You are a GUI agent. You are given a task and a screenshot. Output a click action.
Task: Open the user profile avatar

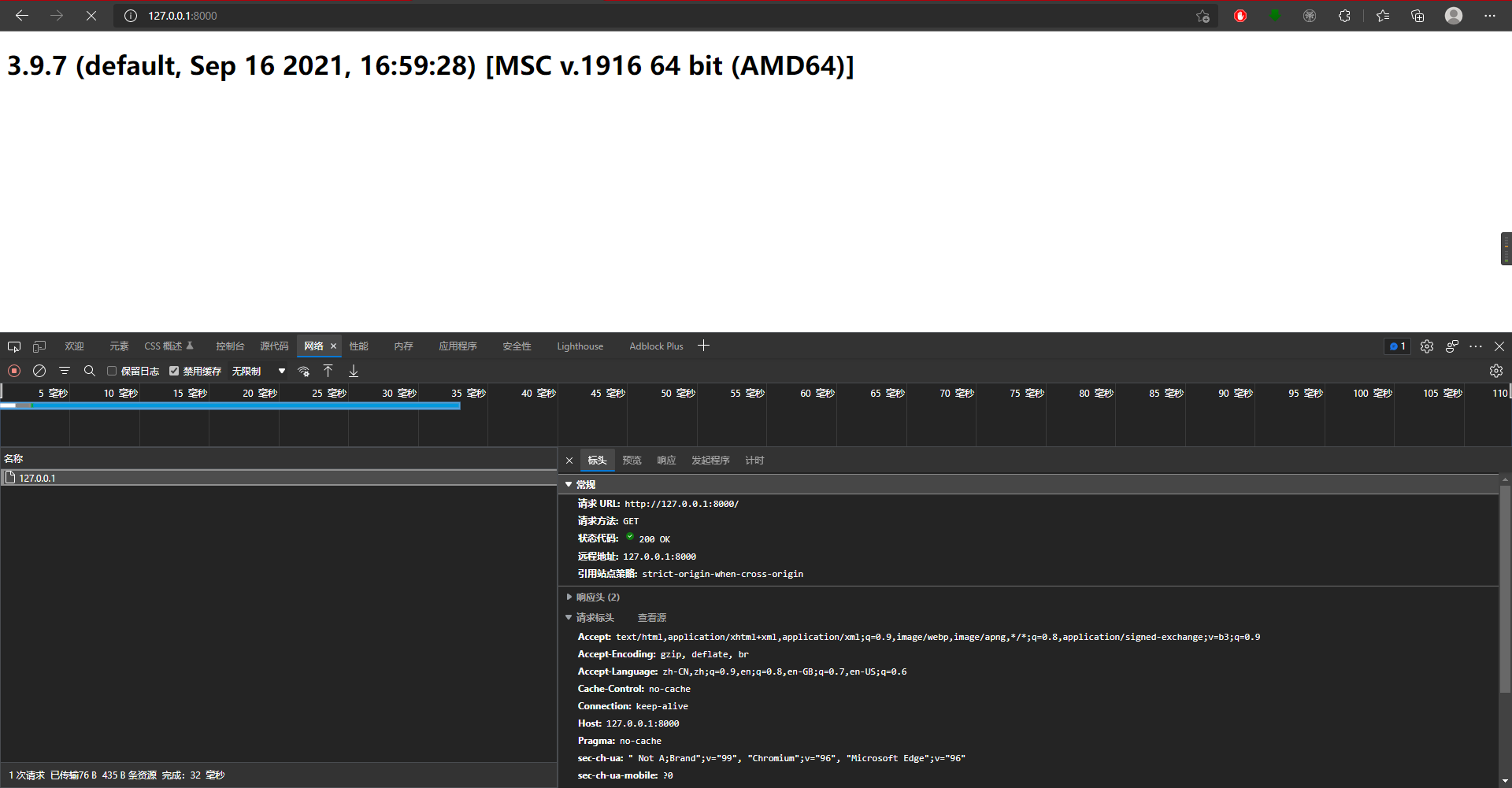(x=1454, y=16)
